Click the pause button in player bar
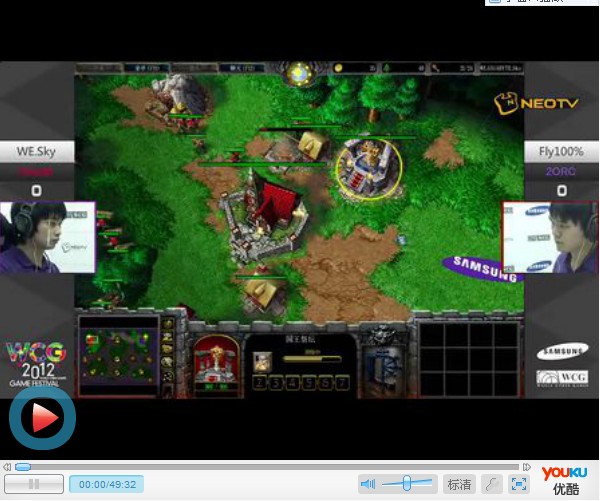The image size is (600, 501). pos(34,484)
